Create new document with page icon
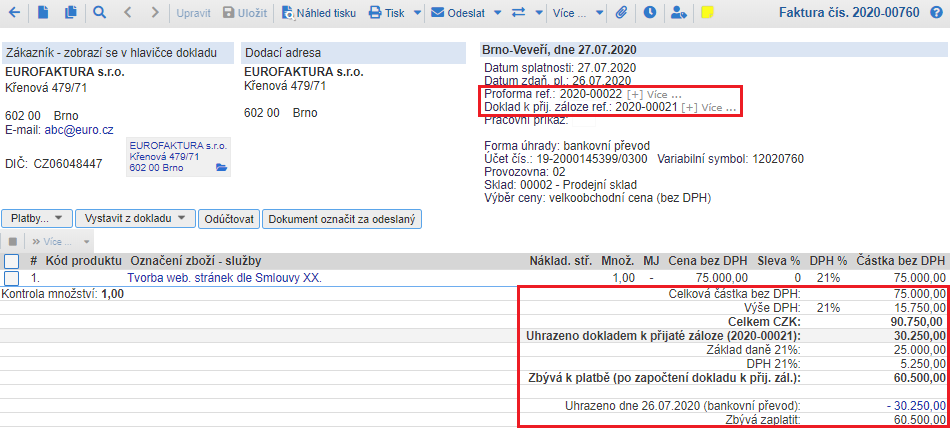This screenshot has width=950, height=429. (x=42, y=13)
